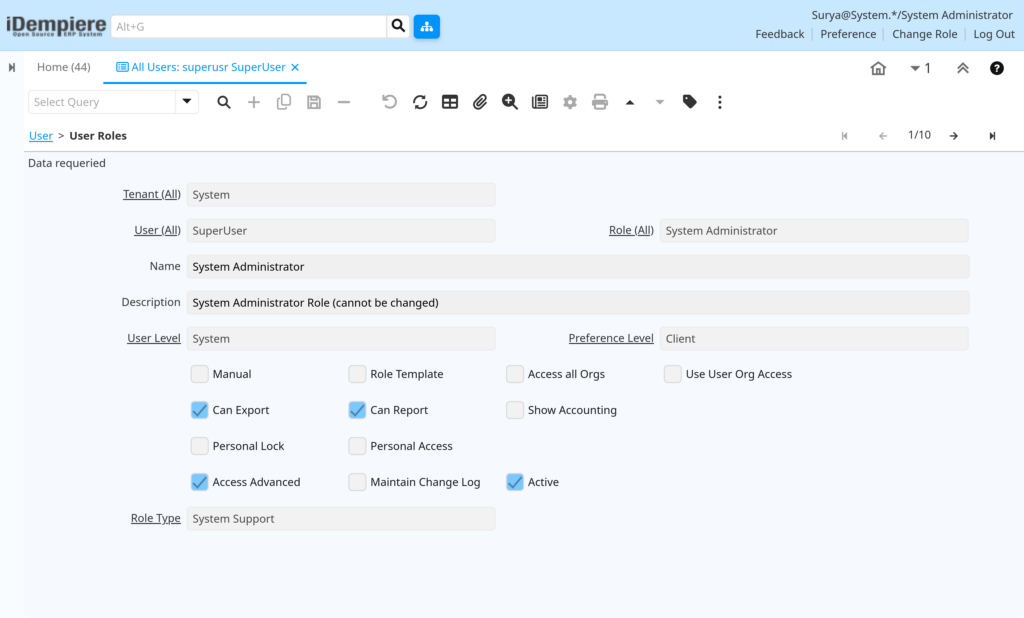1024x618 pixels.
Task: Open the Report icon in the toolbar
Action: coord(540,102)
